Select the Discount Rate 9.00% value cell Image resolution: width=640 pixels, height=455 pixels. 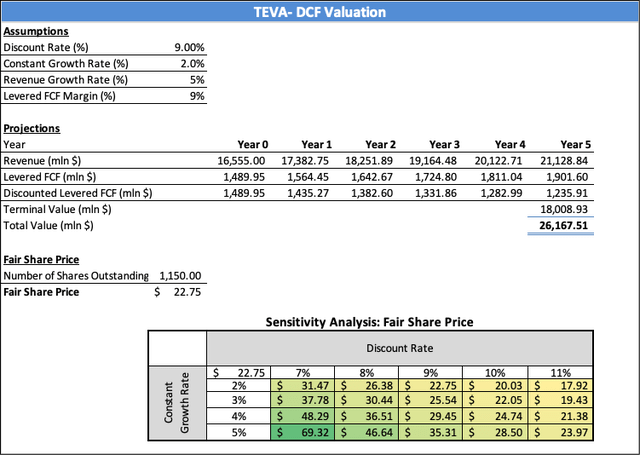pyautogui.click(x=187, y=48)
